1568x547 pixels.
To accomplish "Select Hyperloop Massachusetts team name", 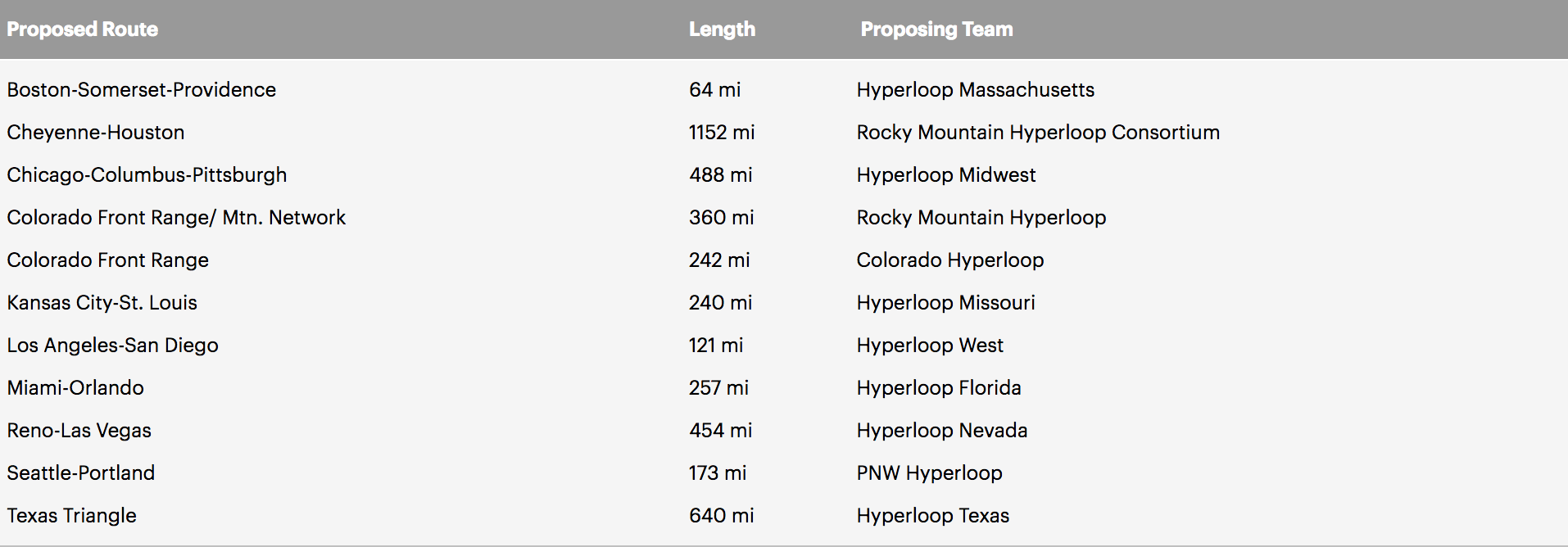I will tap(975, 89).
